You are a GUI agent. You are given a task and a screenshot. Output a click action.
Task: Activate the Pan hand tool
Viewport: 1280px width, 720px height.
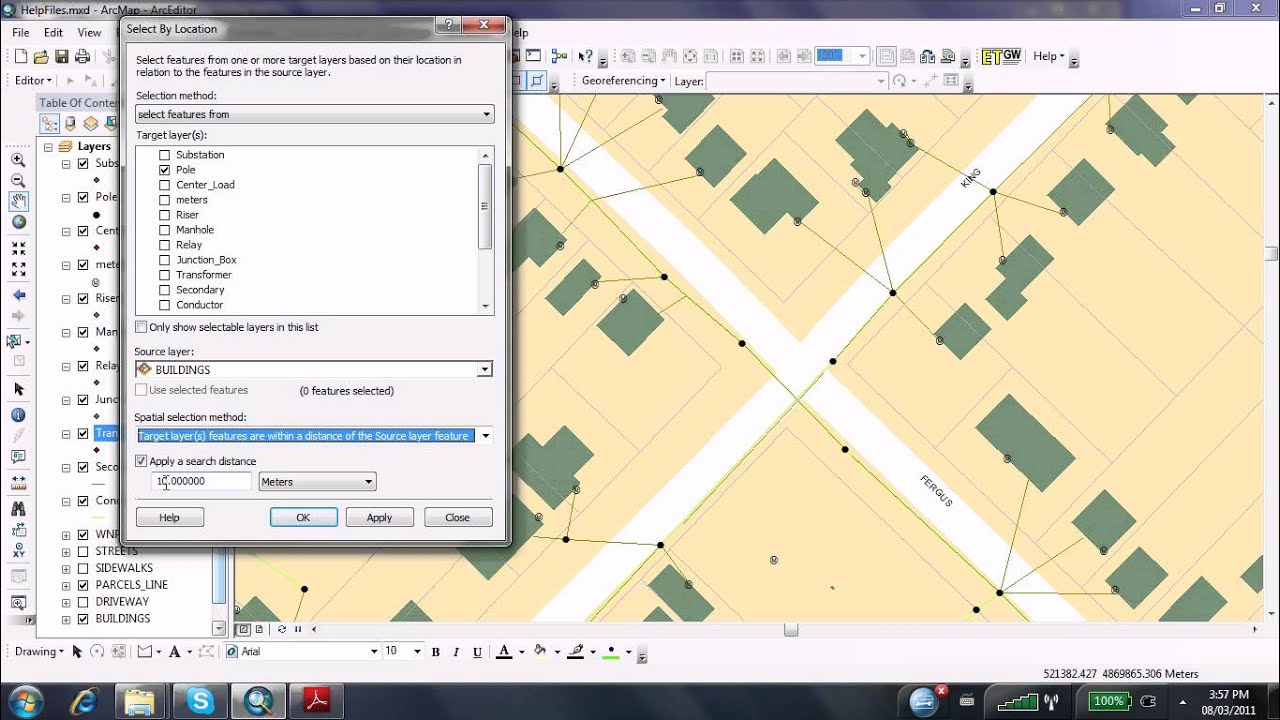[18, 201]
